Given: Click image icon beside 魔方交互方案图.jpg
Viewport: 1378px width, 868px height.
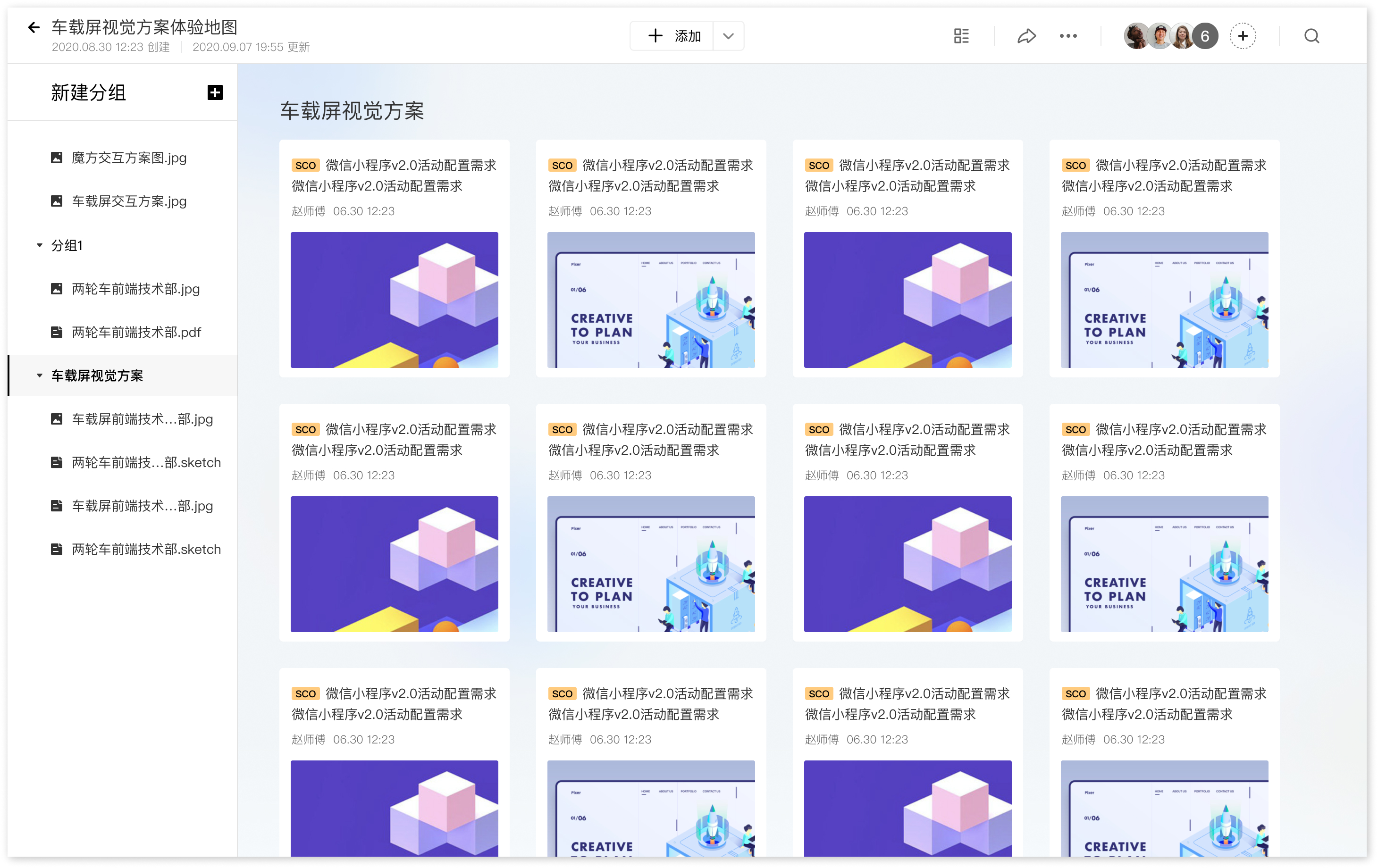Looking at the screenshot, I should 57,158.
